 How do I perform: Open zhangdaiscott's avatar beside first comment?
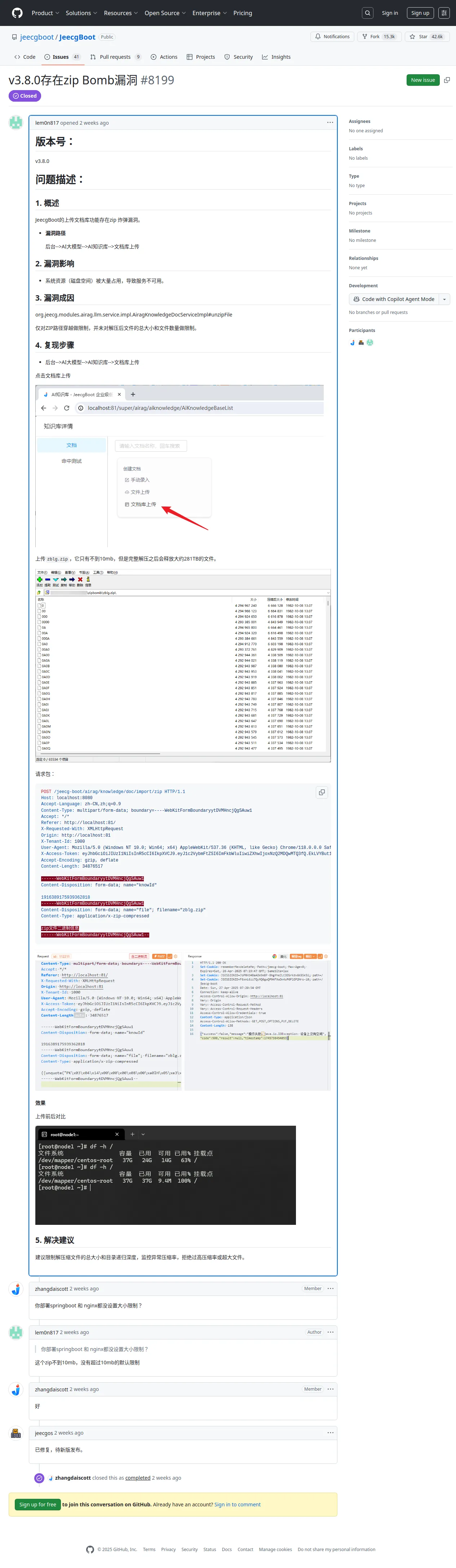(16, 1289)
